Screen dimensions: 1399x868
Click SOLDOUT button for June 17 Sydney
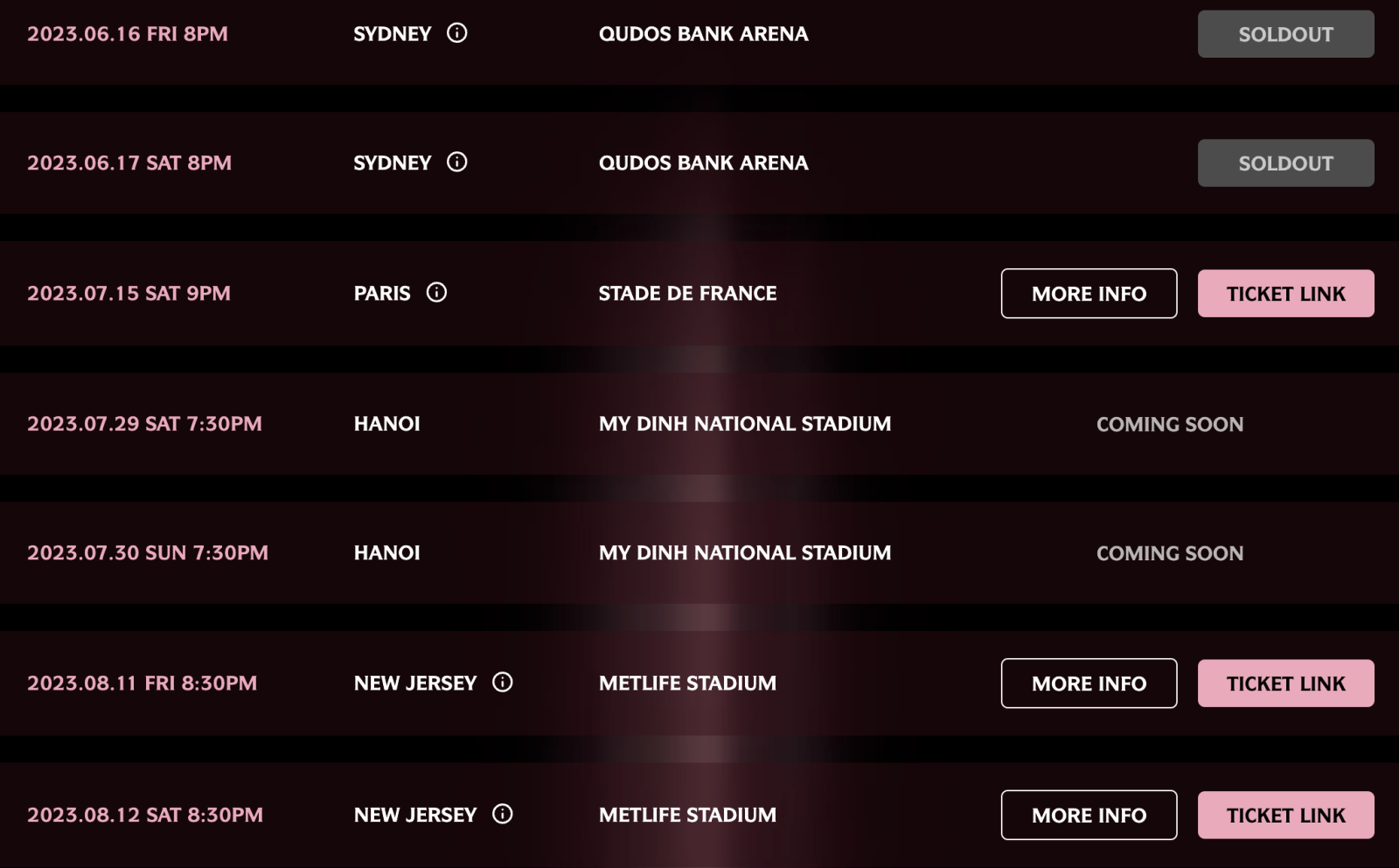1285,162
